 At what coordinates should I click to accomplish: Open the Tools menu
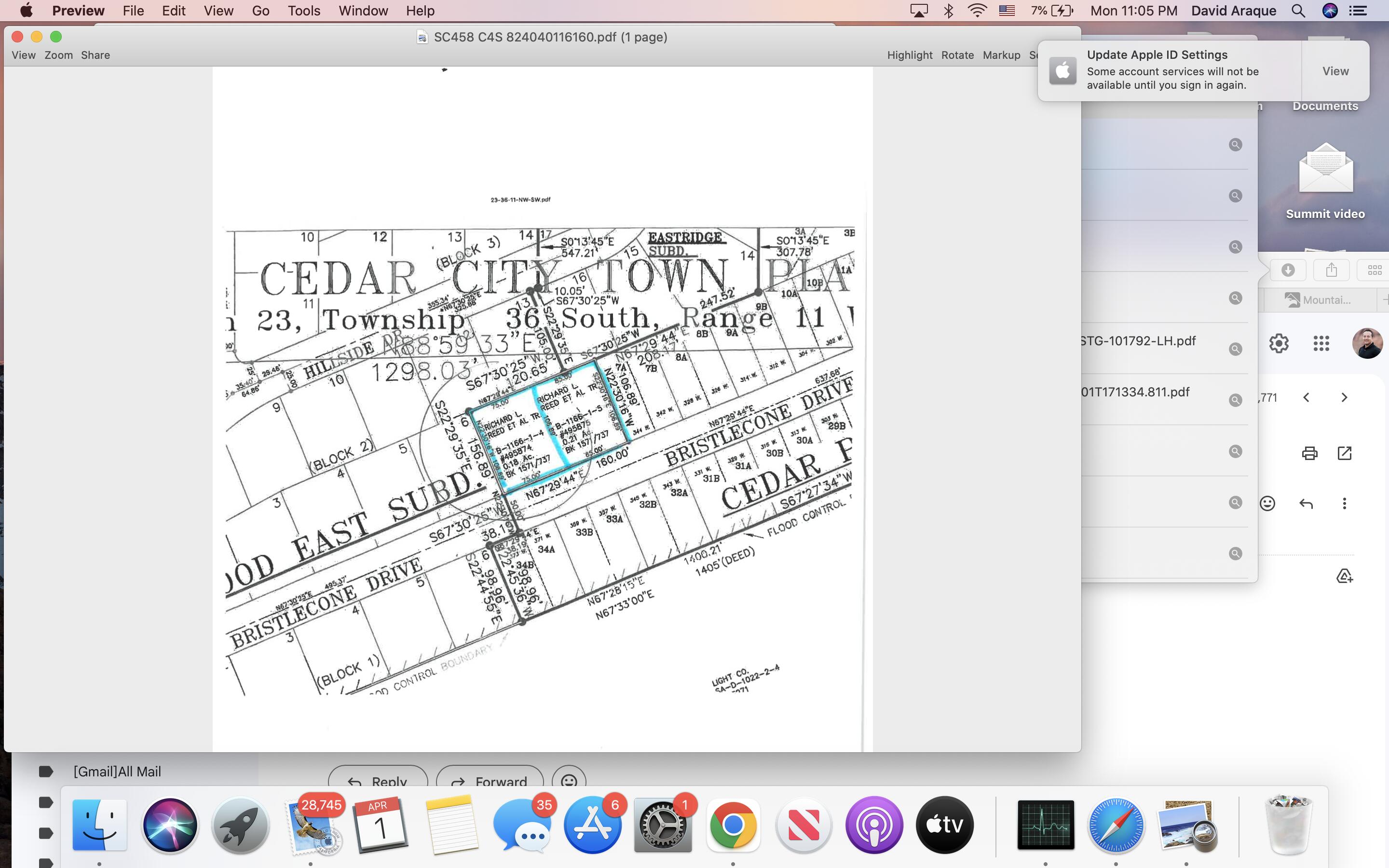pos(304,11)
